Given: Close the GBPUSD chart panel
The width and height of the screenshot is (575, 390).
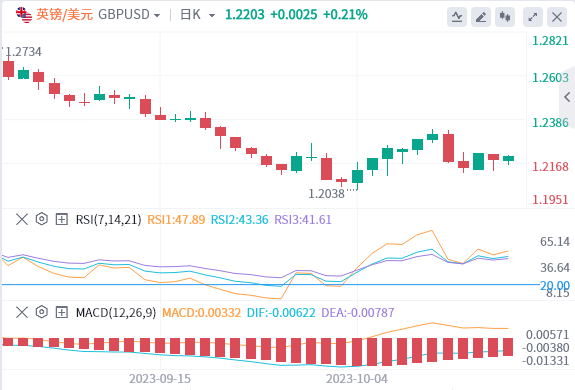Looking at the screenshot, I should (x=557, y=17).
